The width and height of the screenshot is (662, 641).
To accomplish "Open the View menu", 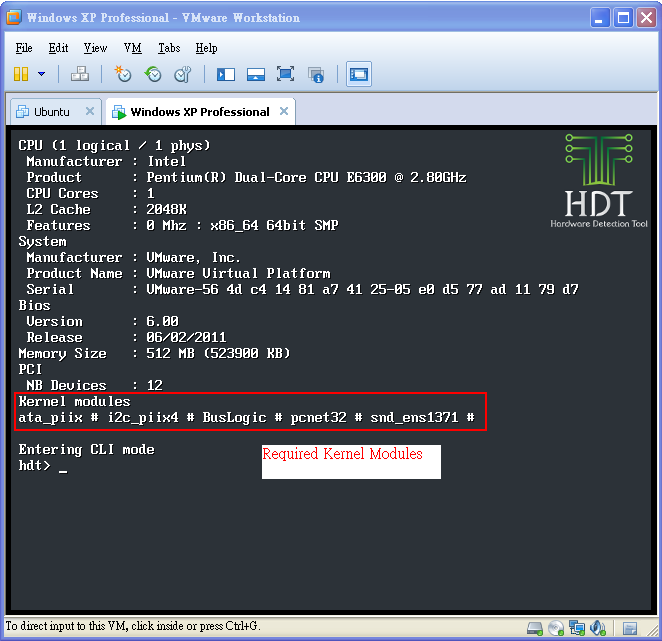I will (95, 48).
